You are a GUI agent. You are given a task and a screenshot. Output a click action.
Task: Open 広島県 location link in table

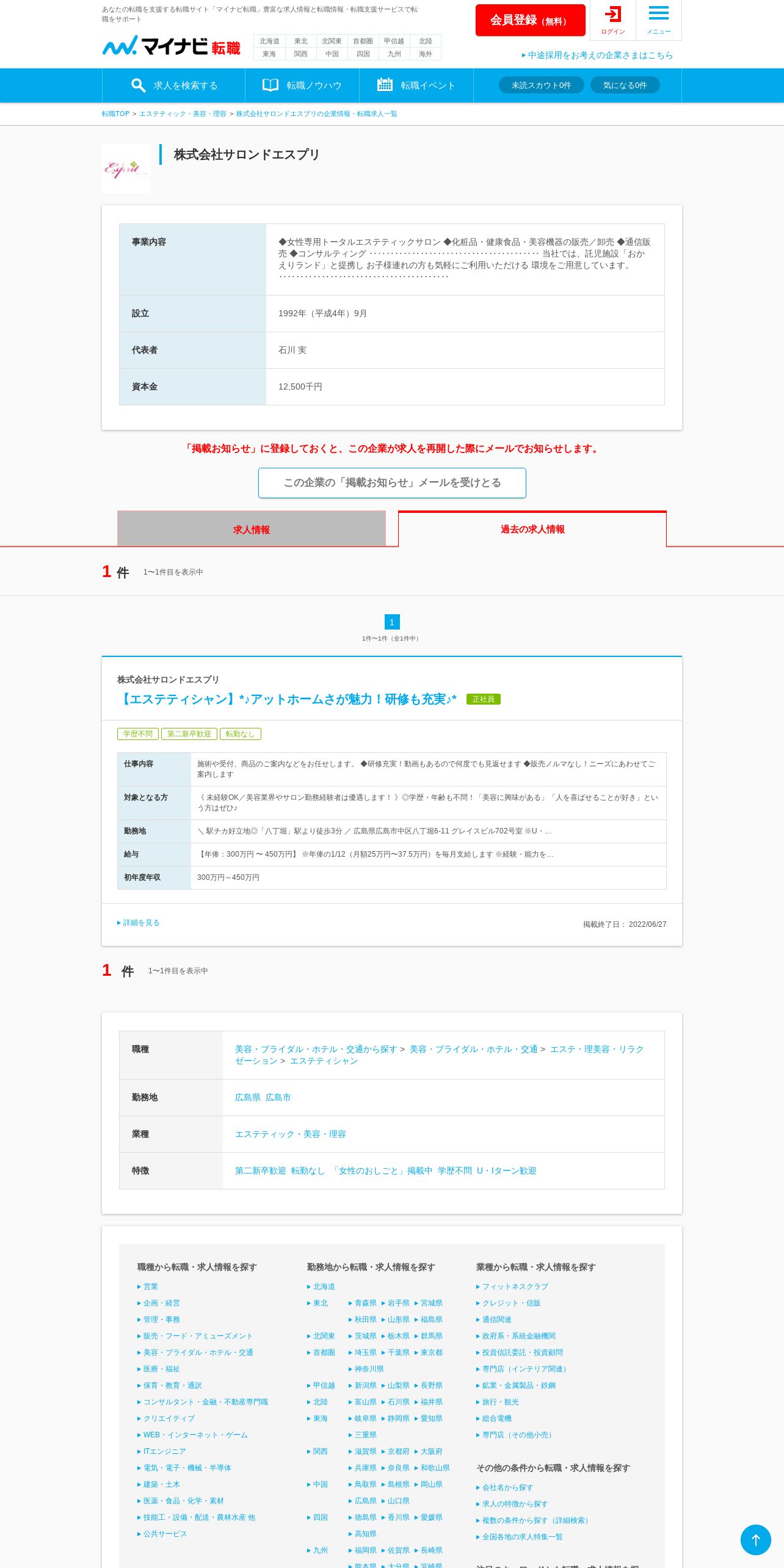click(248, 1097)
